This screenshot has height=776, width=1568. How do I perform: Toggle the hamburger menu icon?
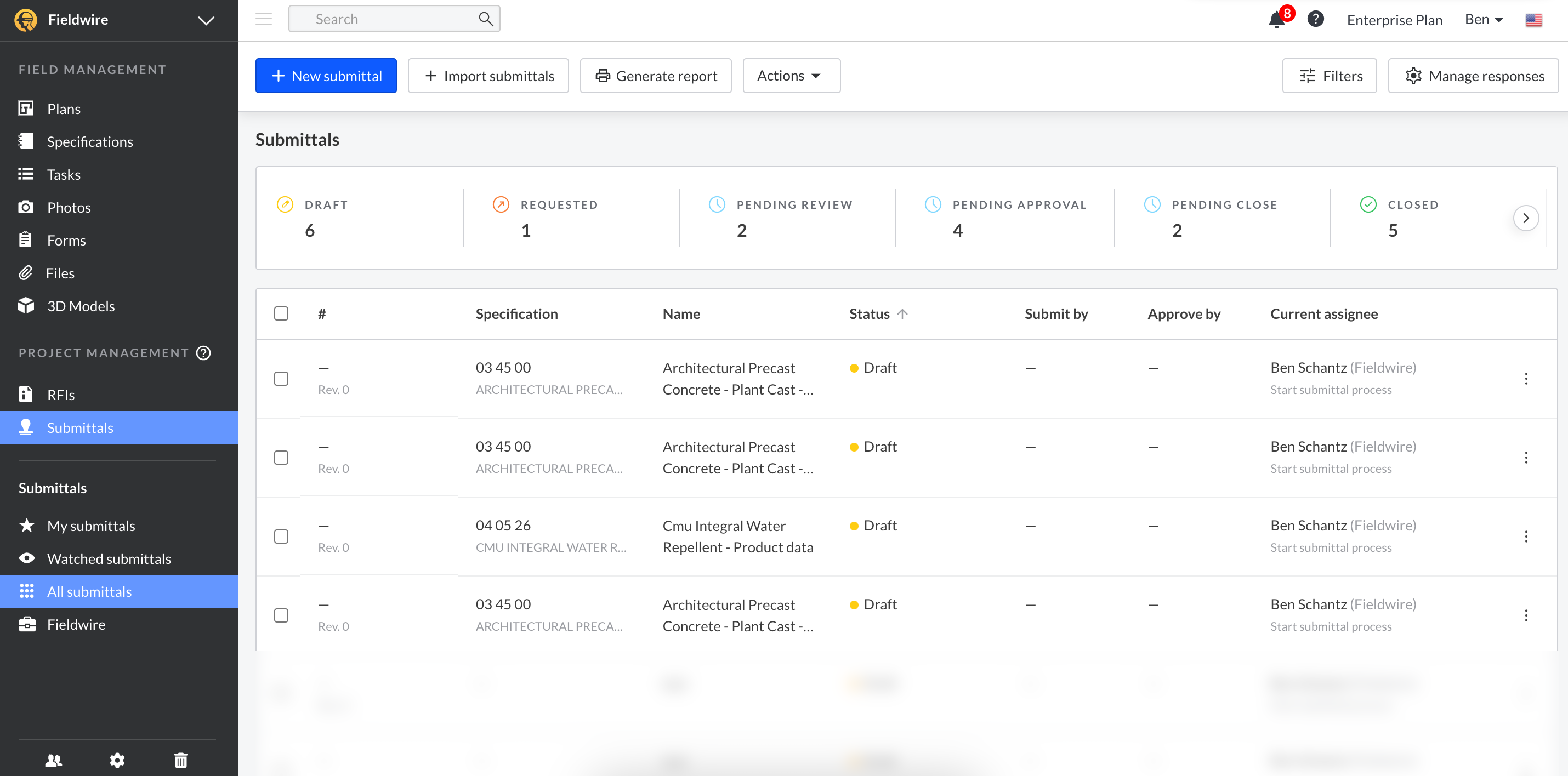tap(264, 19)
